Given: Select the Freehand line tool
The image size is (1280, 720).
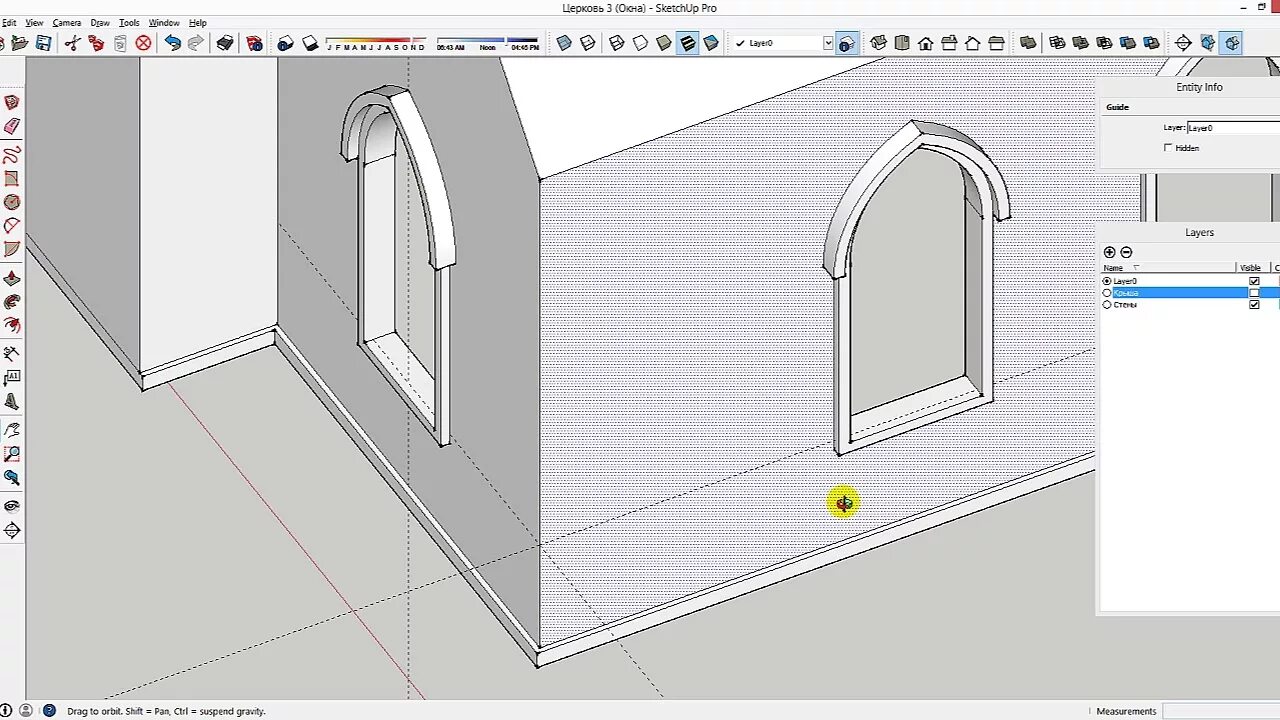Looking at the screenshot, I should pos(12,156).
